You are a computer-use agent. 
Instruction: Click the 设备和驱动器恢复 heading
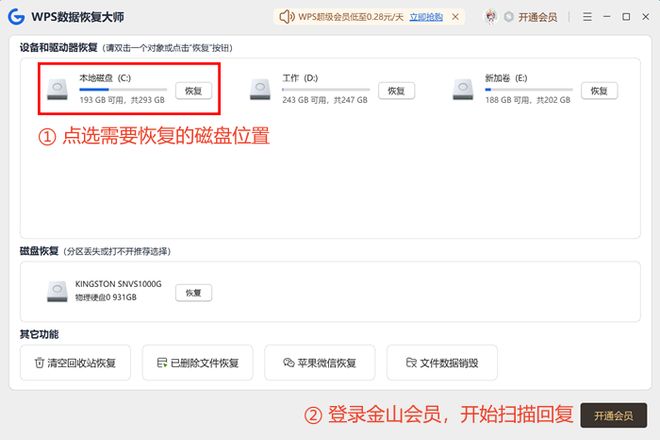point(59,48)
